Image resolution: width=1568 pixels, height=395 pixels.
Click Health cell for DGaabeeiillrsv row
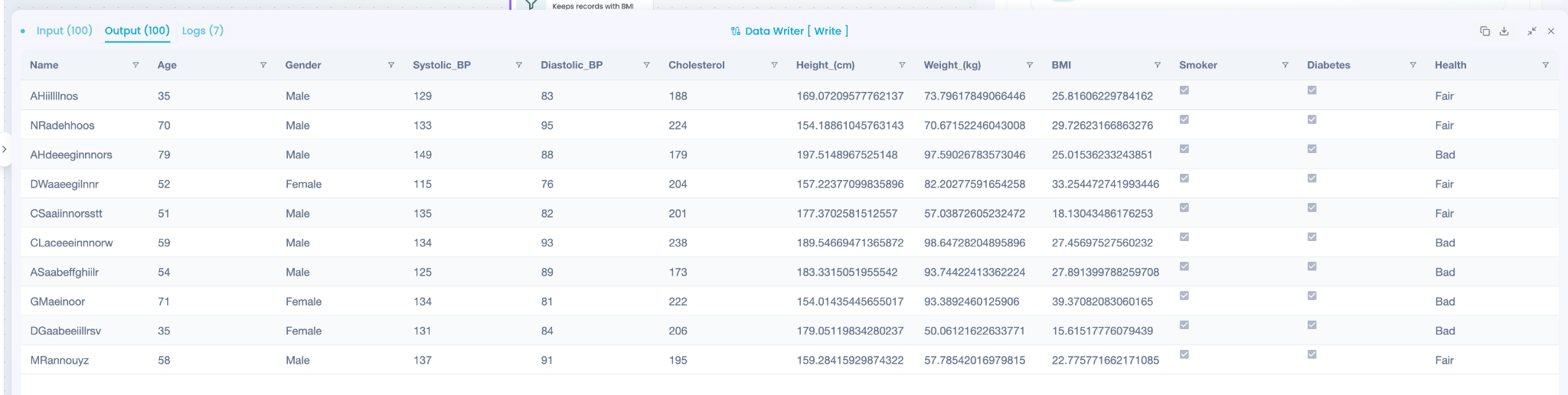point(1445,331)
